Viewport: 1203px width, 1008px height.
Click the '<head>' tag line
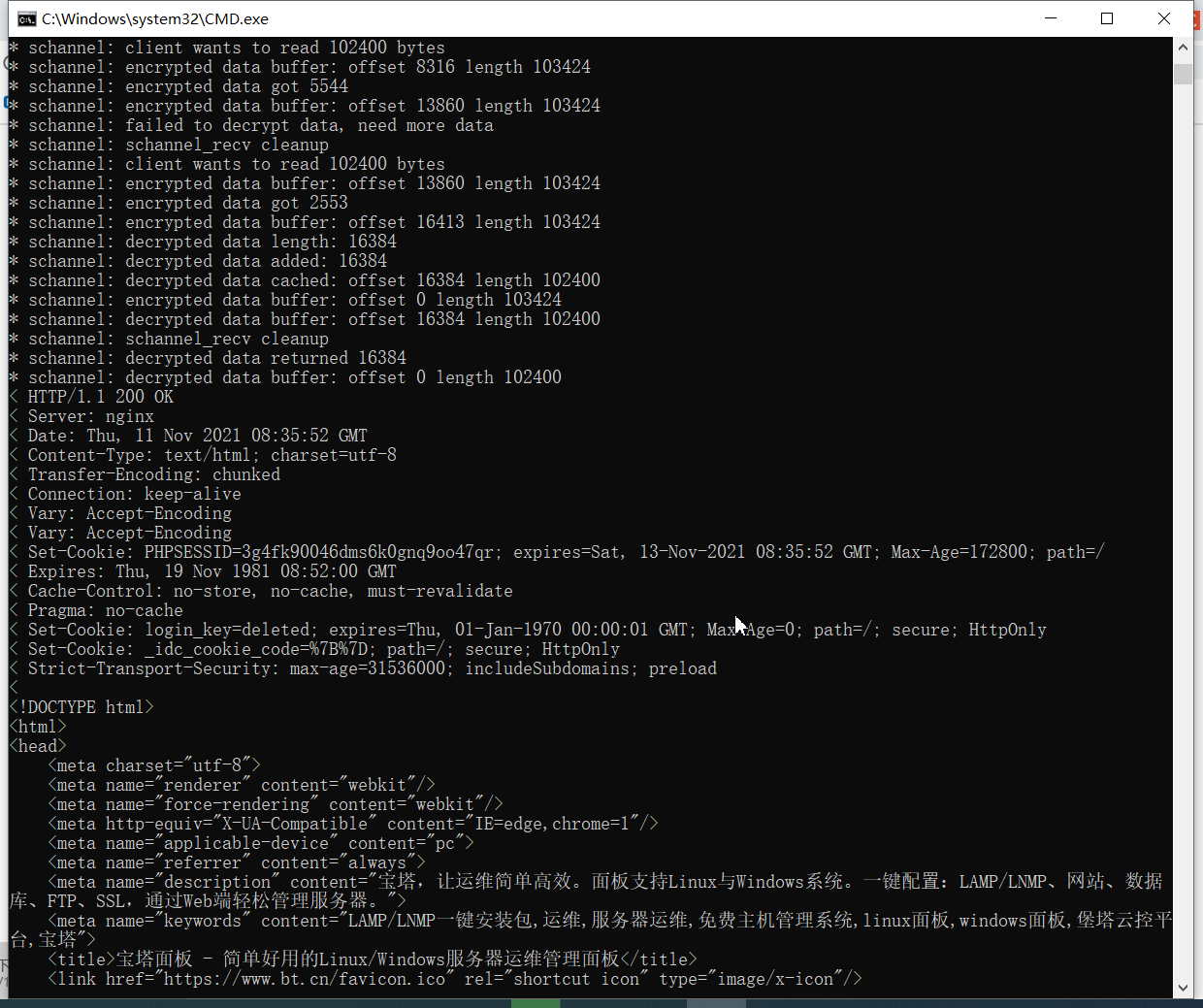click(x=38, y=746)
